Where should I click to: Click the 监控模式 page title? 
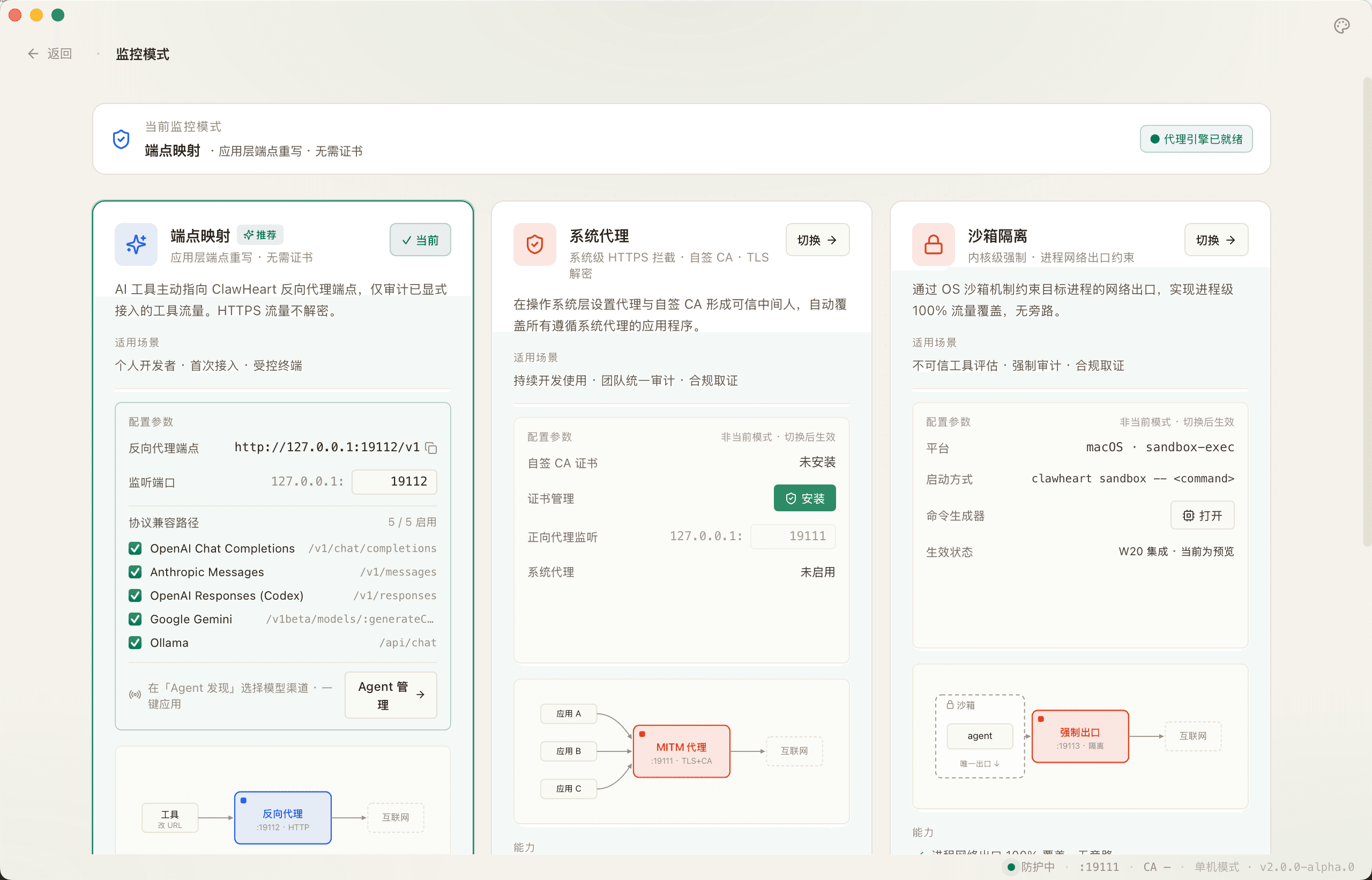point(142,54)
